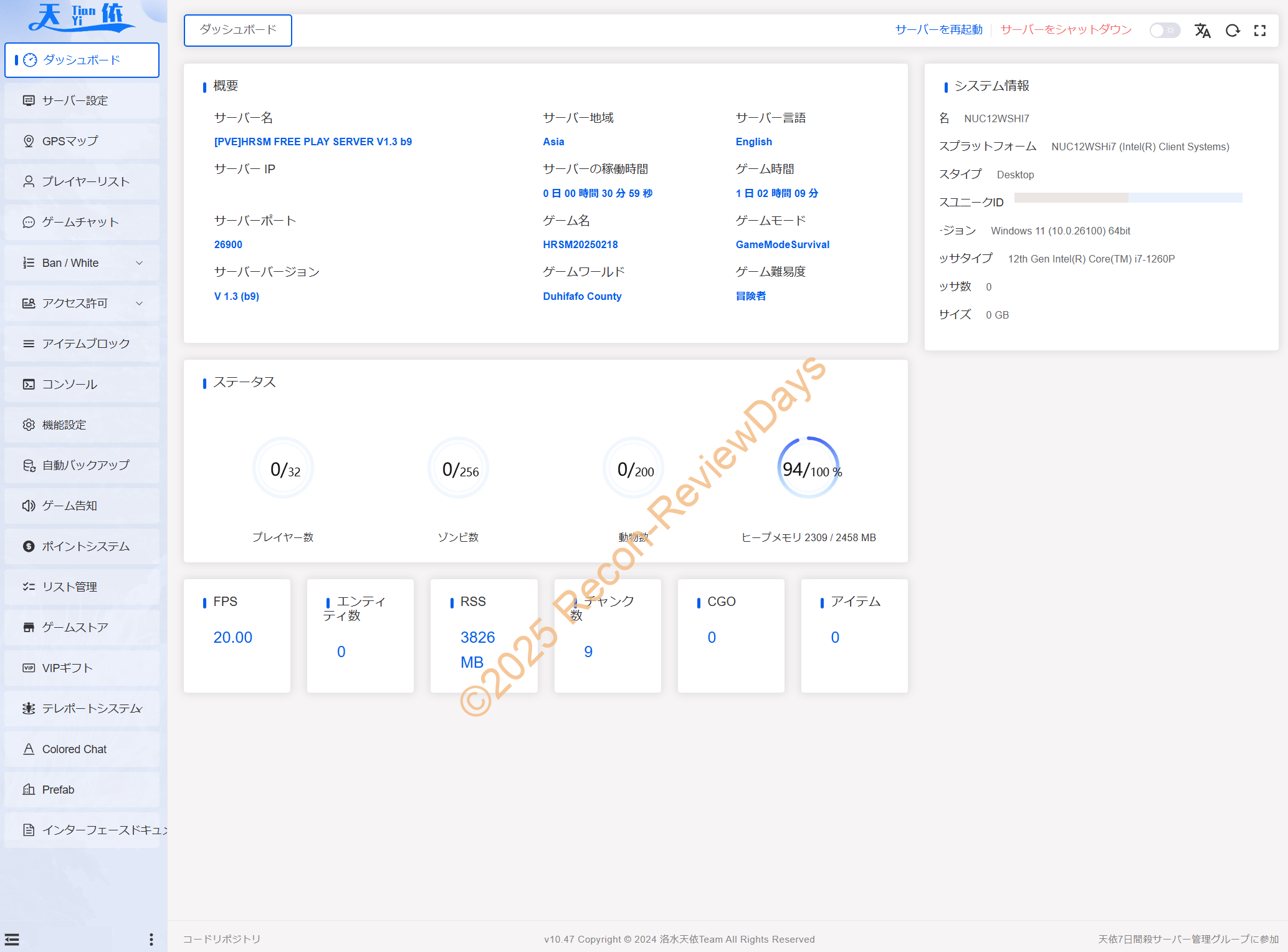Viewport: 1288px width, 952px height.
Task: Click サーバーを再起動 restart link
Action: (x=938, y=30)
